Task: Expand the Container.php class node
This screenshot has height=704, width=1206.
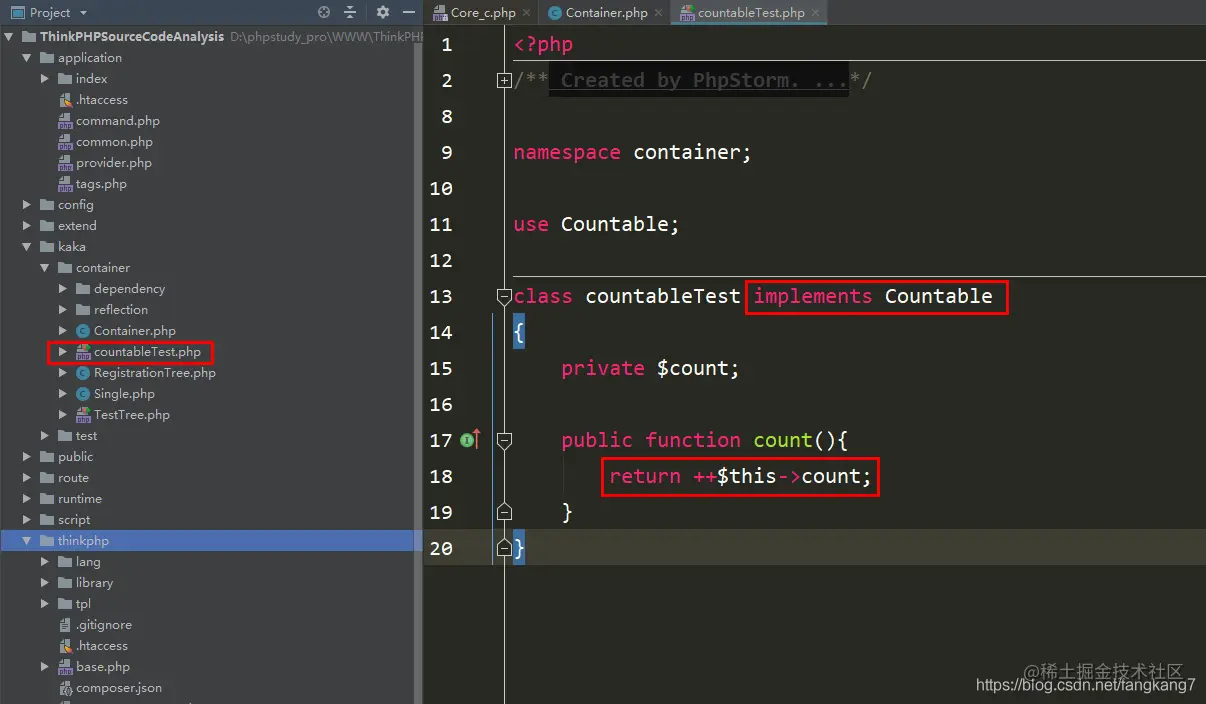Action: point(63,331)
